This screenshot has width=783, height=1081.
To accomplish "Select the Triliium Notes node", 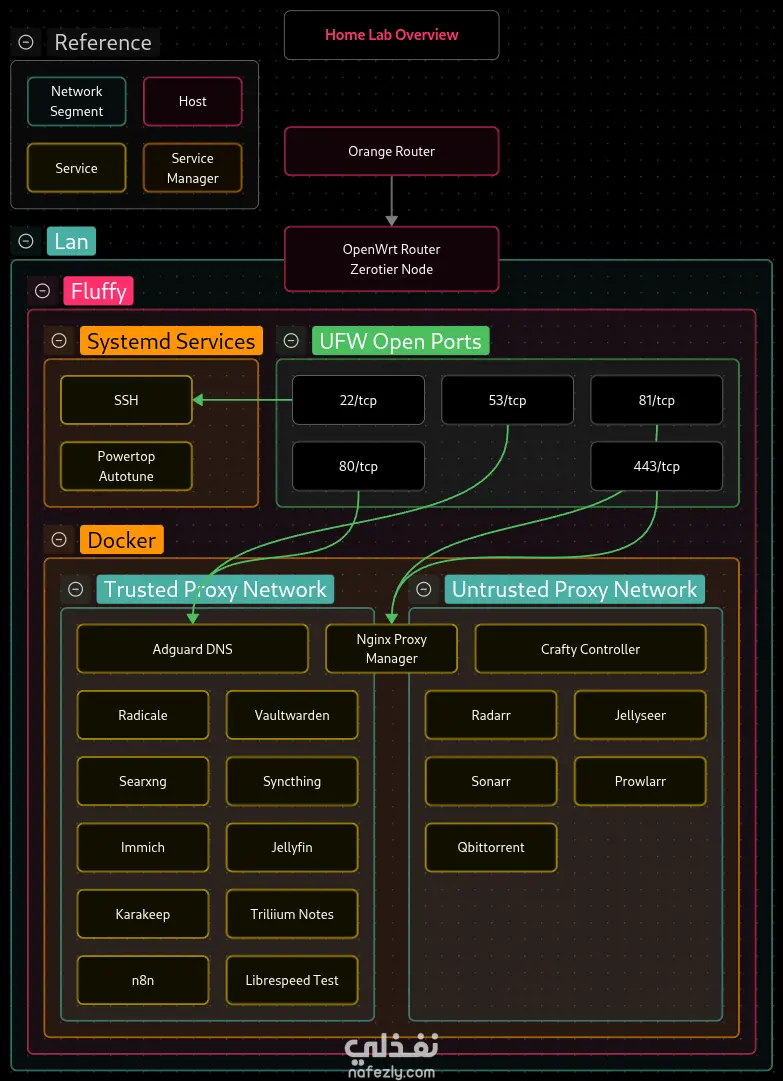I will click(292, 914).
